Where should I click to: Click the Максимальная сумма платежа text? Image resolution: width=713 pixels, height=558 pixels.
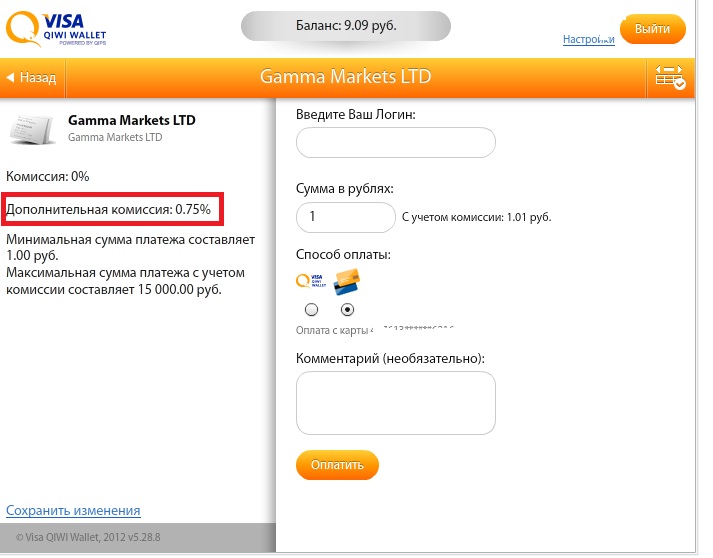tap(126, 281)
